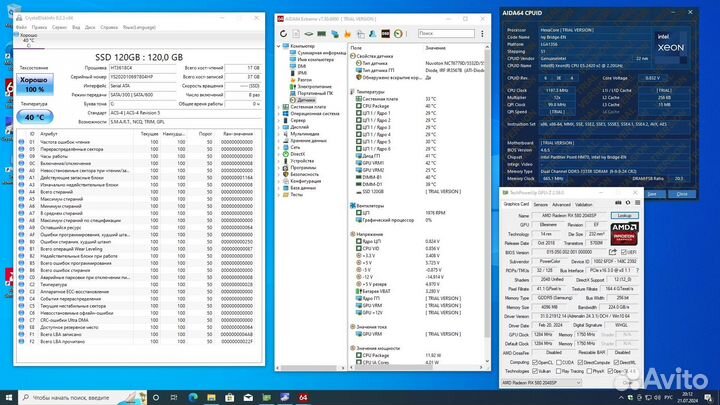Expand the Дисплей node in AIDA64 tree
This screenshot has width=720, height=405.
[x=278, y=127]
